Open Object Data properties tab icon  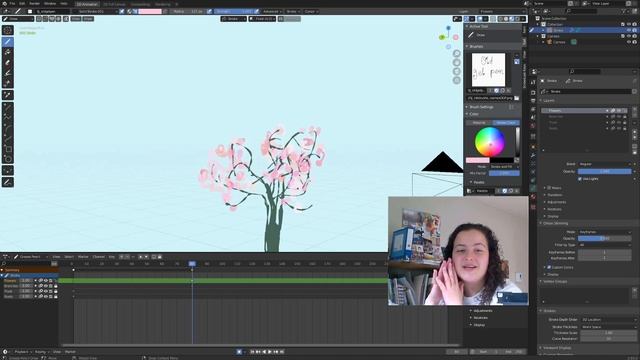(533, 188)
